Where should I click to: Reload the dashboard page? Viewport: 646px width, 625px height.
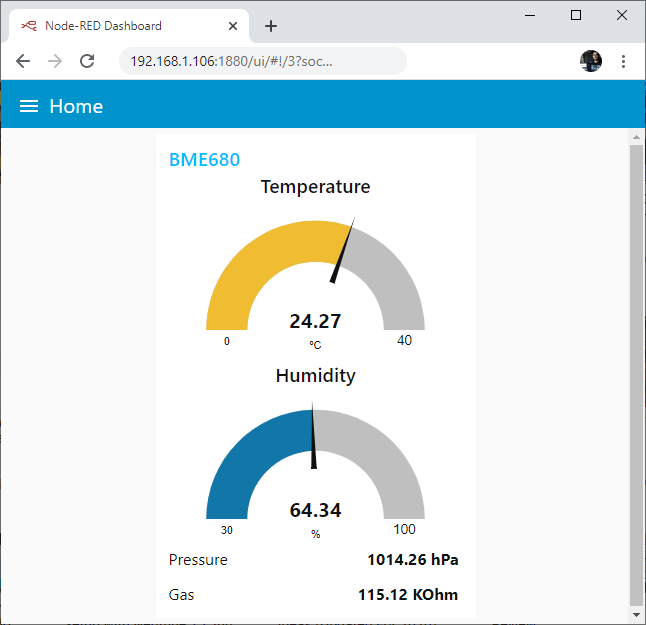click(x=87, y=61)
